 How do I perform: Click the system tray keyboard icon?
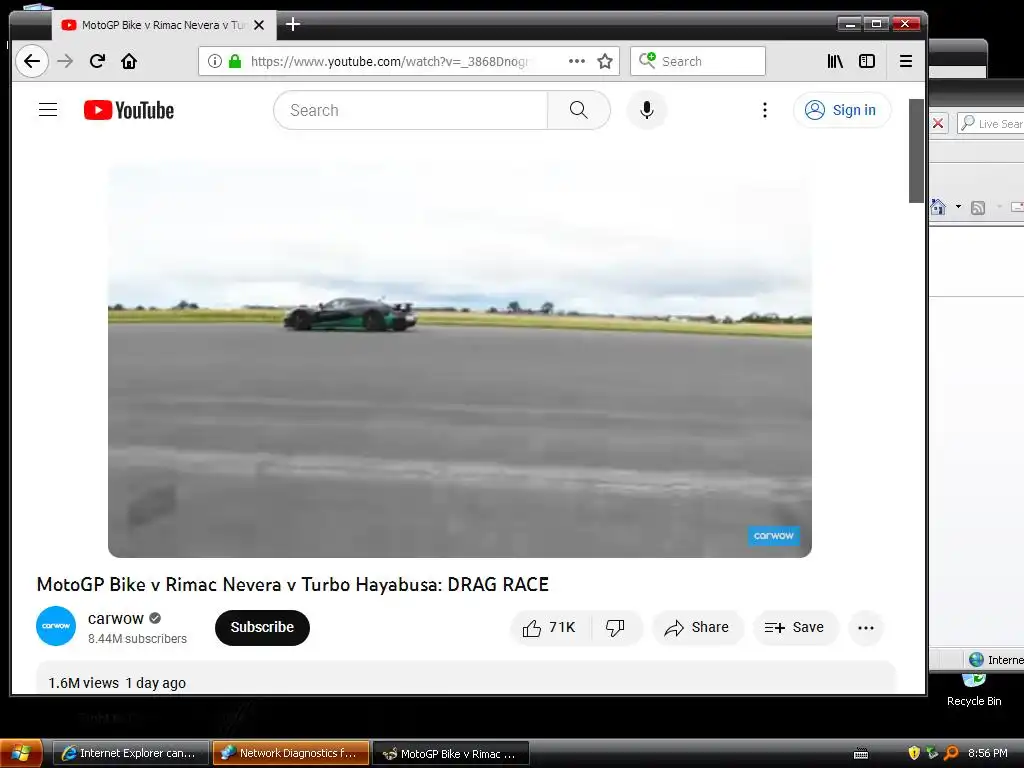(x=861, y=754)
